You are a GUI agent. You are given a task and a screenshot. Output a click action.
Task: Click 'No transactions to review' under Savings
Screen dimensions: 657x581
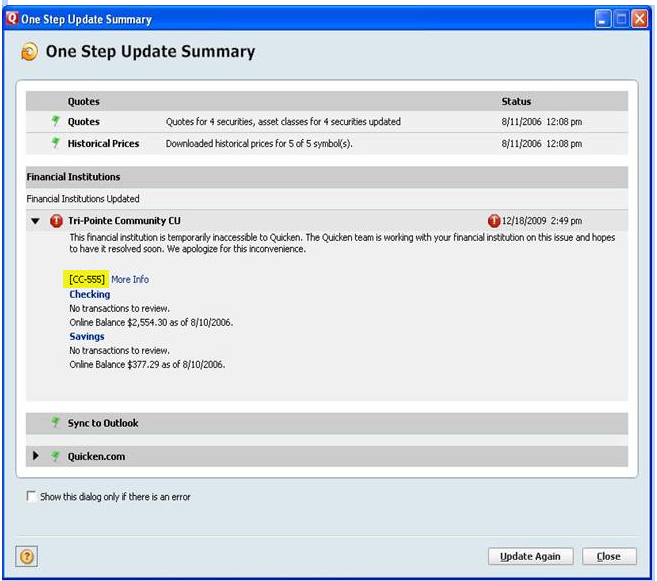pyautogui.click(x=119, y=350)
